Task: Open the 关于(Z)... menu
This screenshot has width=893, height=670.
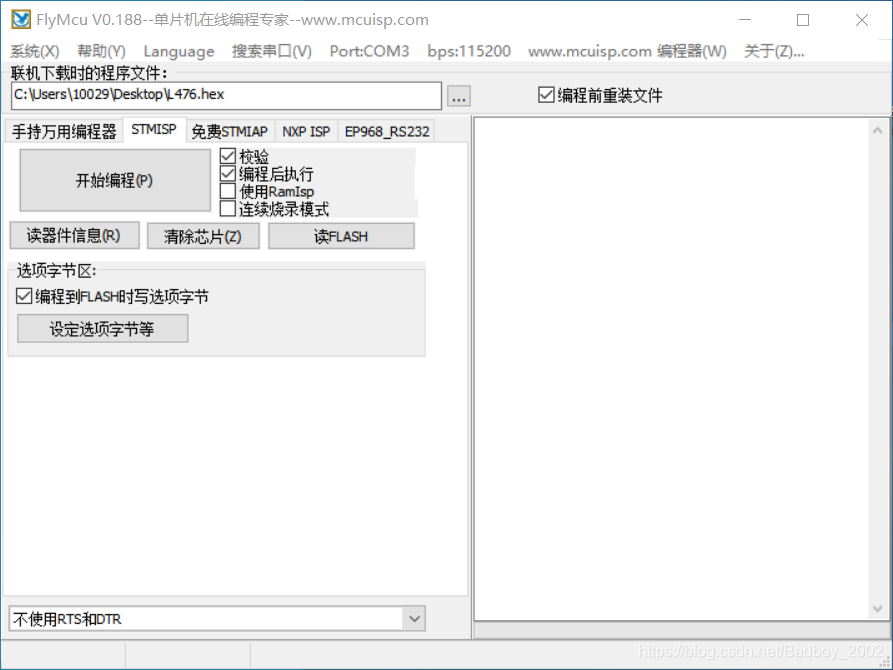Action: coord(774,51)
